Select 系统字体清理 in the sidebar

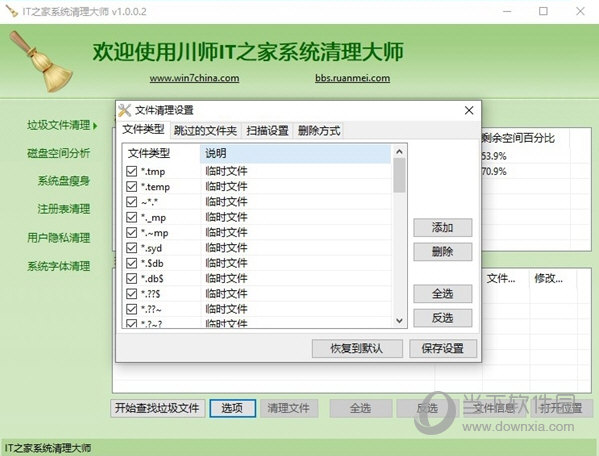(x=58, y=266)
